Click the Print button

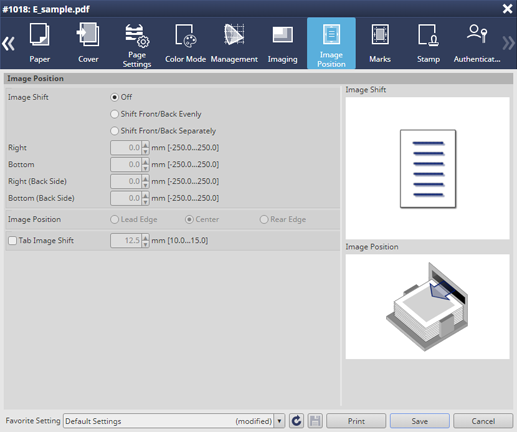356,421
